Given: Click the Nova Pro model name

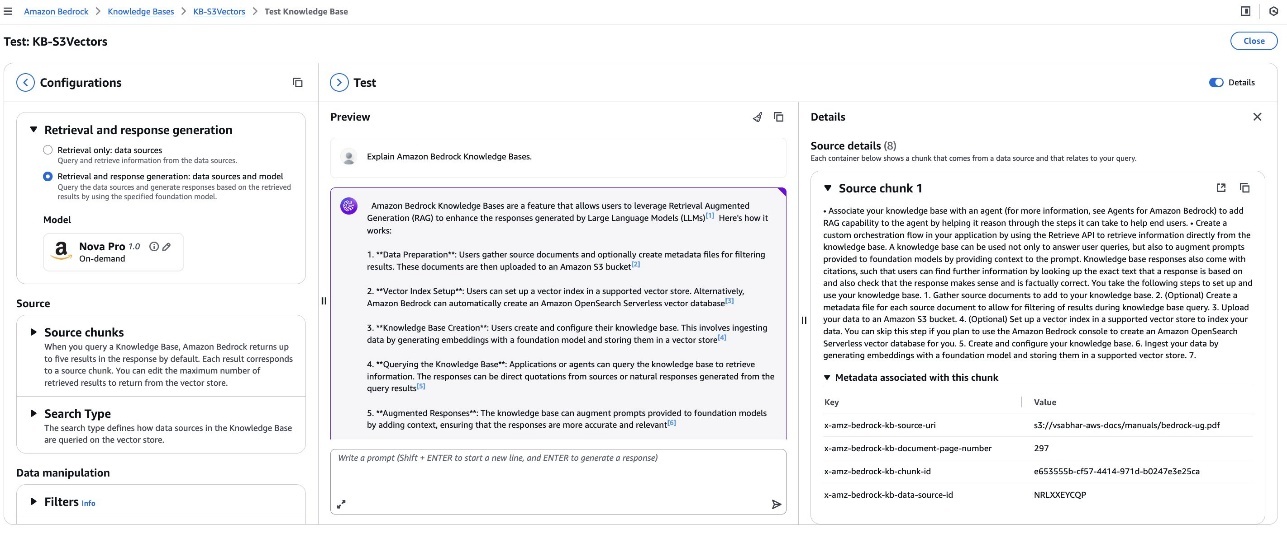Looking at the screenshot, I should pos(102,247).
